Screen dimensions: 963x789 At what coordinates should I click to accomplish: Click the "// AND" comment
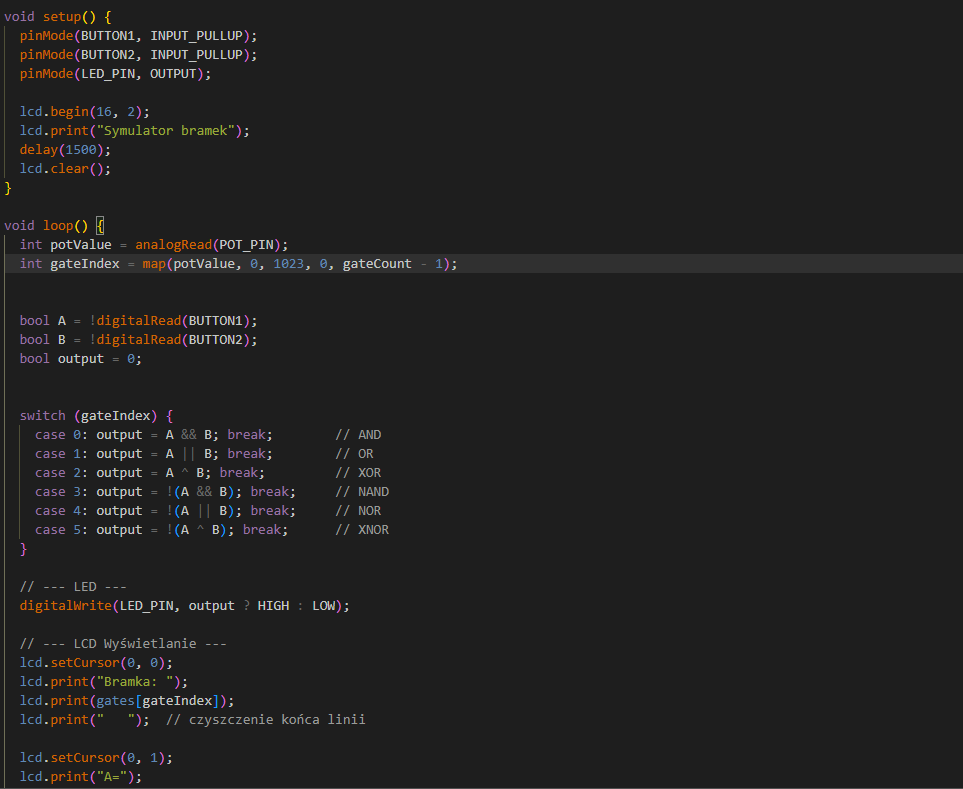click(358, 435)
